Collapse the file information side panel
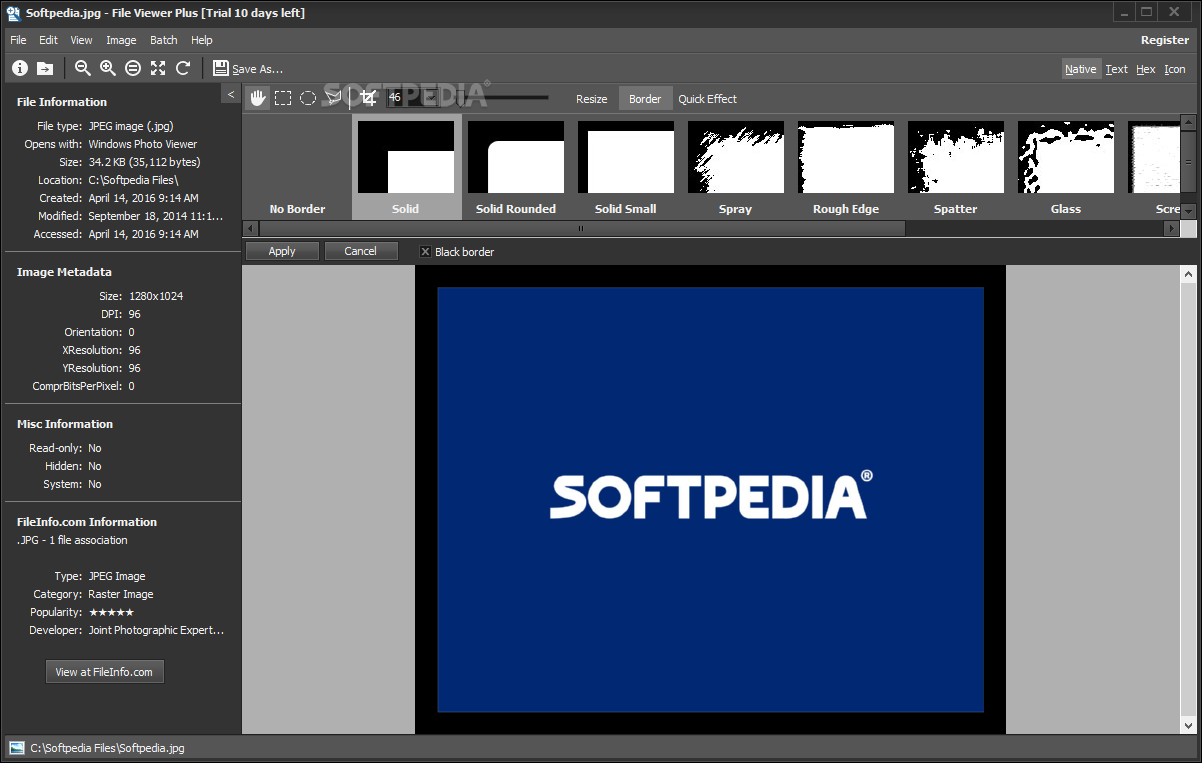1202x763 pixels. [231, 95]
